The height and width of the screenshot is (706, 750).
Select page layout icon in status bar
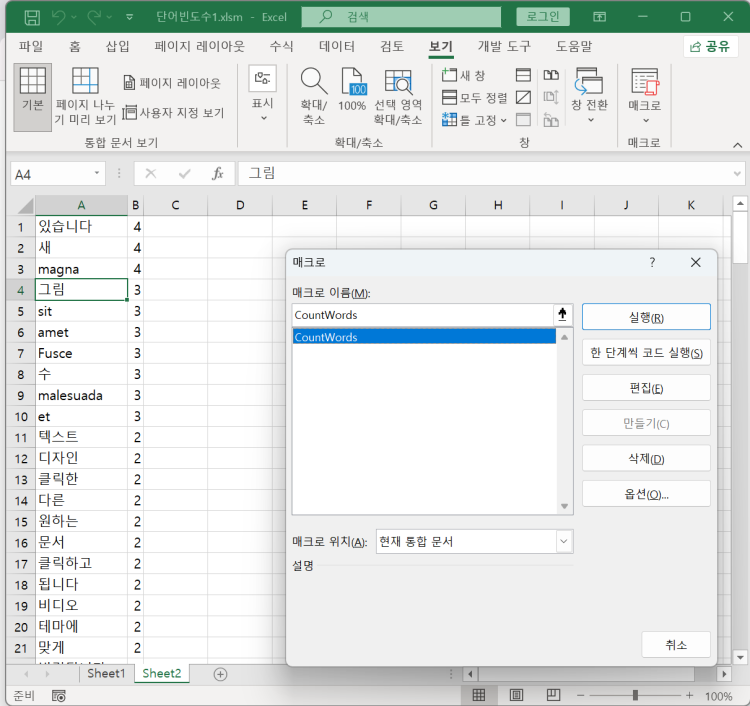point(516,695)
